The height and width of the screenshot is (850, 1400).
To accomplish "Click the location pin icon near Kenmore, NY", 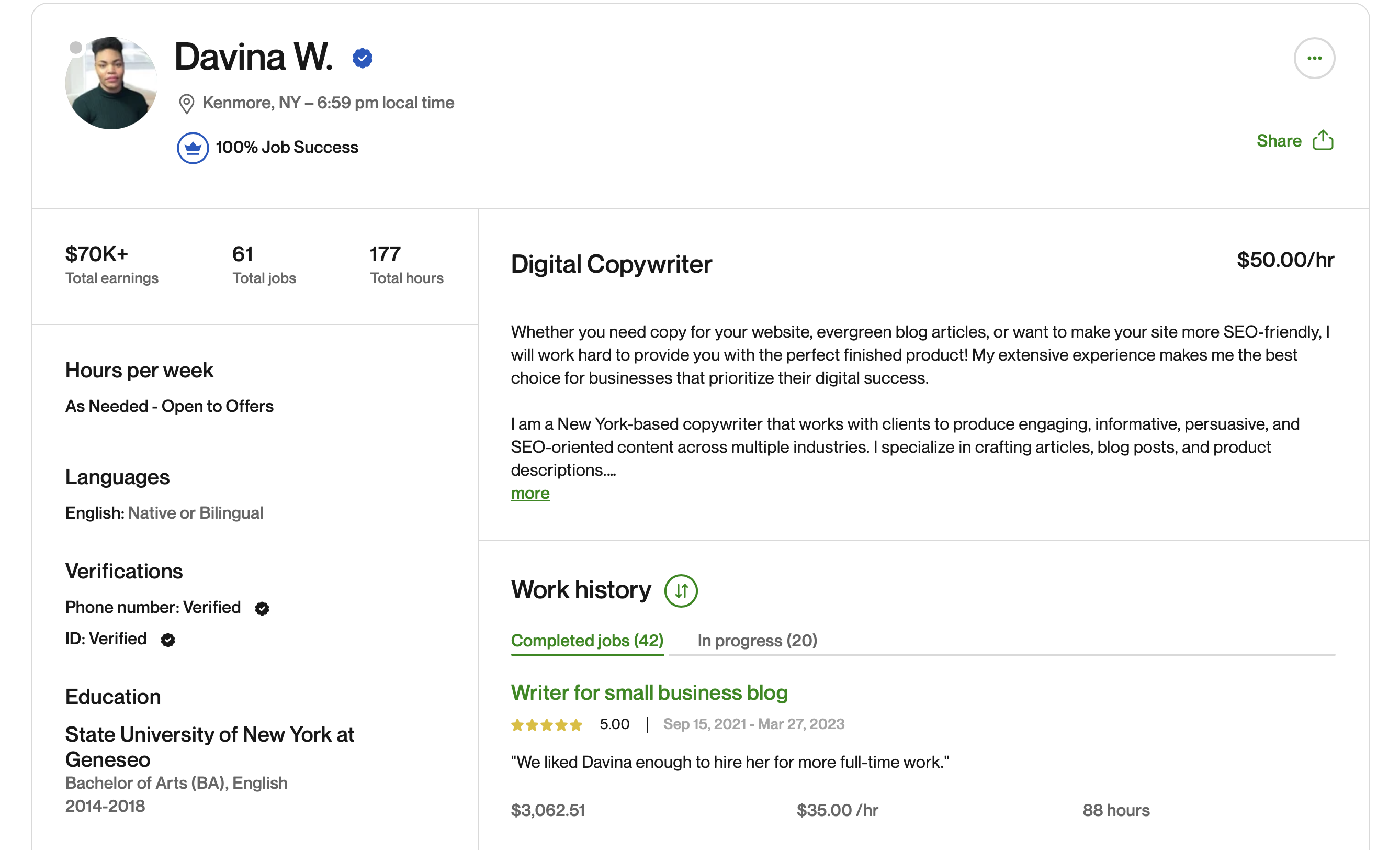I will (186, 104).
